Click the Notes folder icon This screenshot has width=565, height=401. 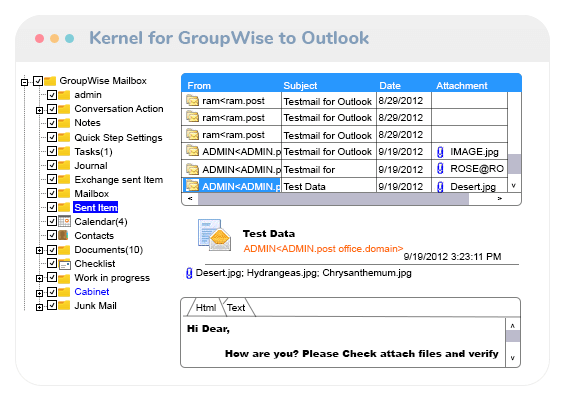pos(64,123)
